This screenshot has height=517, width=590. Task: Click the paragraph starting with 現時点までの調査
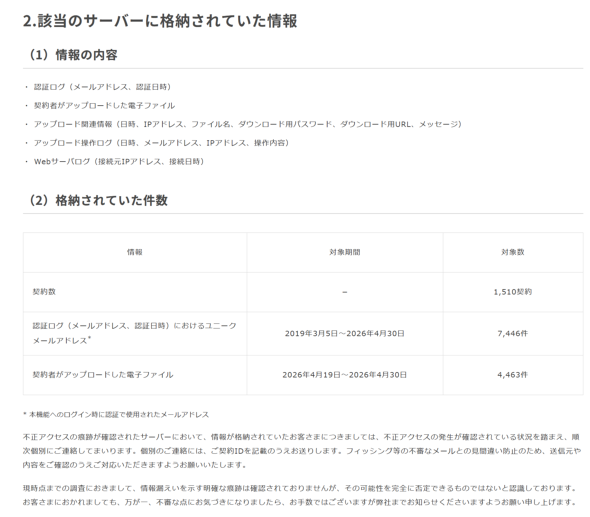(300, 495)
